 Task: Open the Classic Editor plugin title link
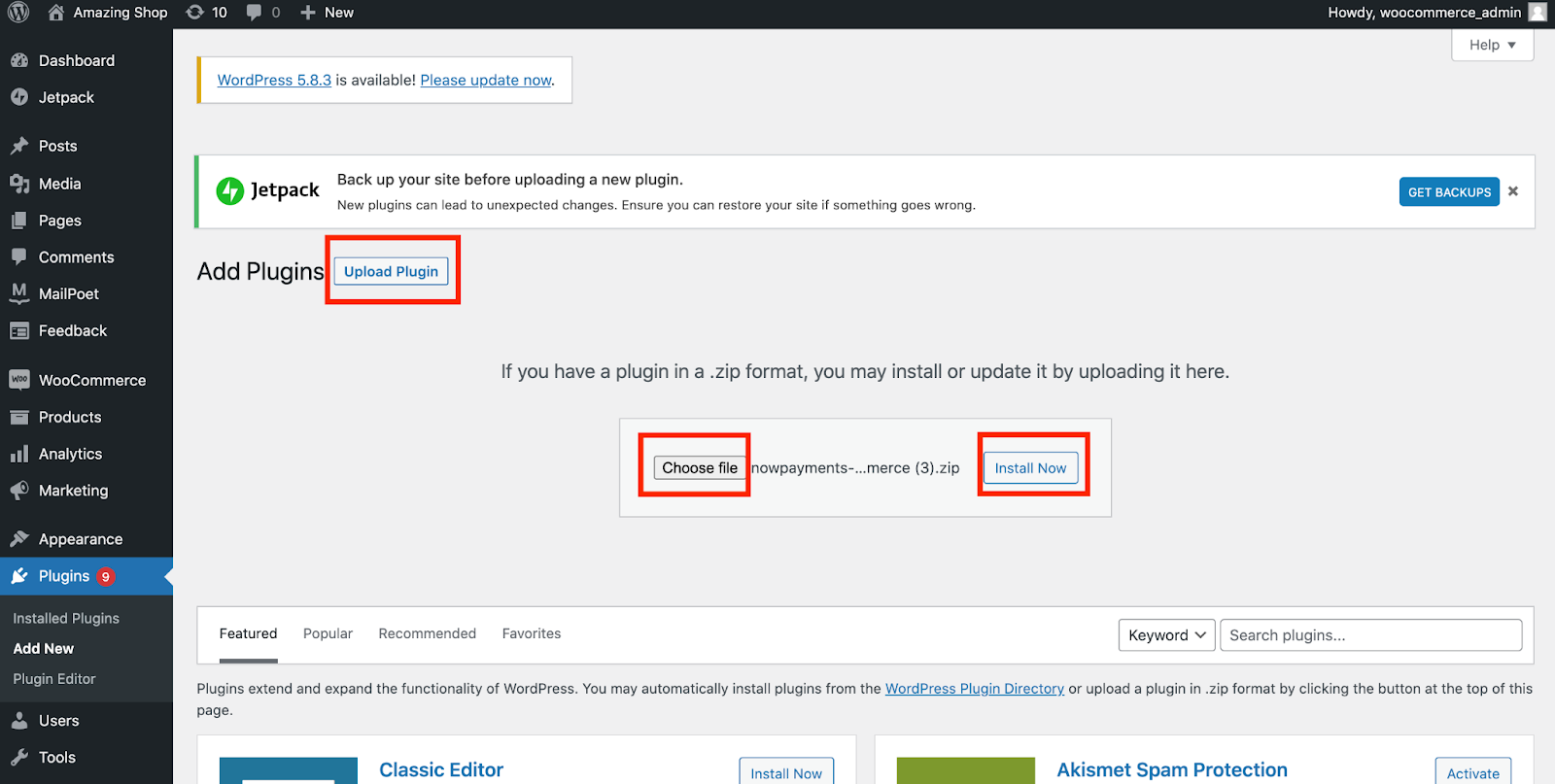point(441,769)
